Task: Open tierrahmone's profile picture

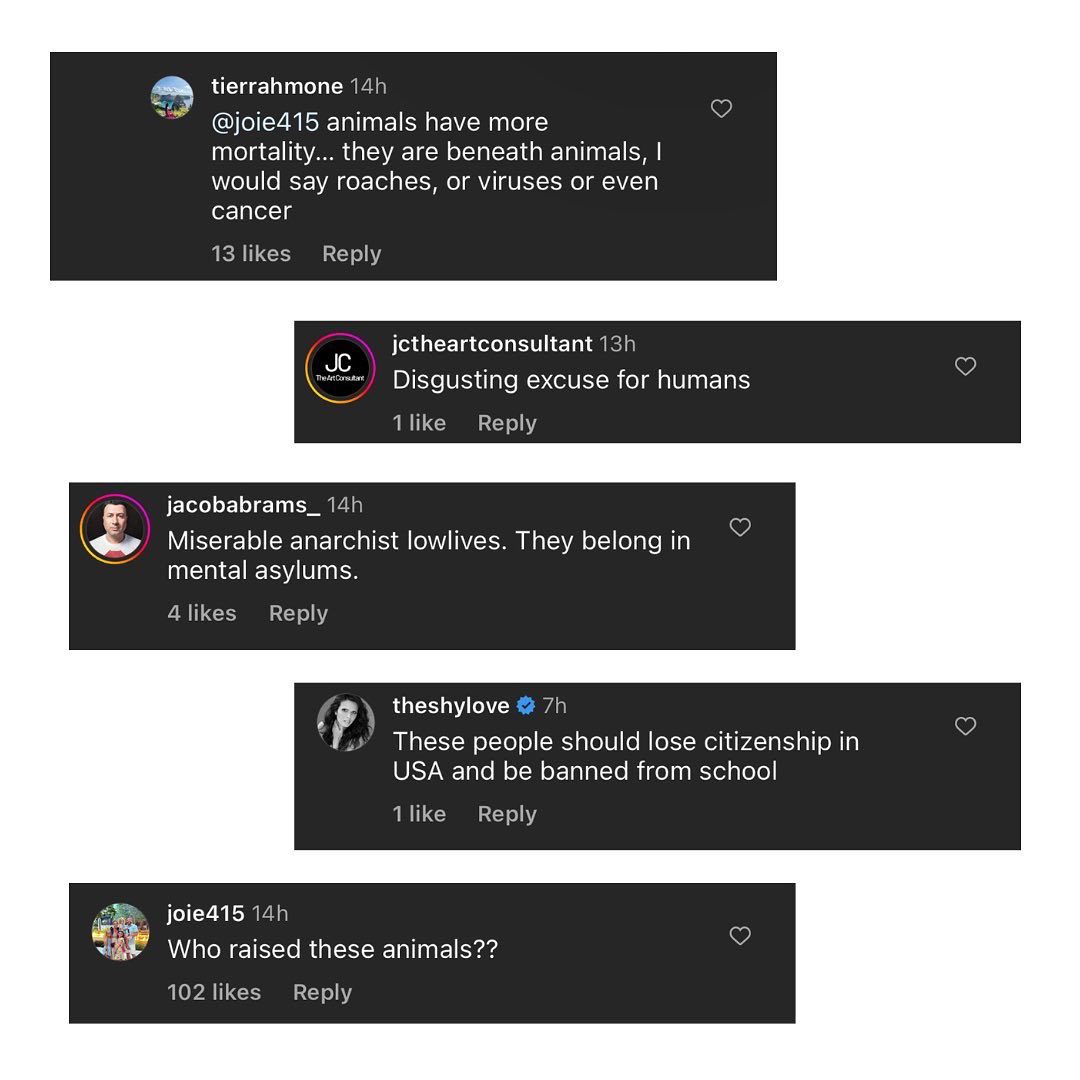Action: coord(172,98)
